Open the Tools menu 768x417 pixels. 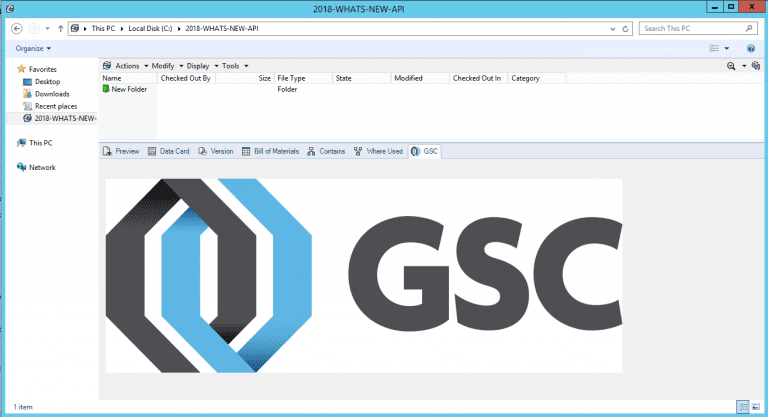point(235,66)
